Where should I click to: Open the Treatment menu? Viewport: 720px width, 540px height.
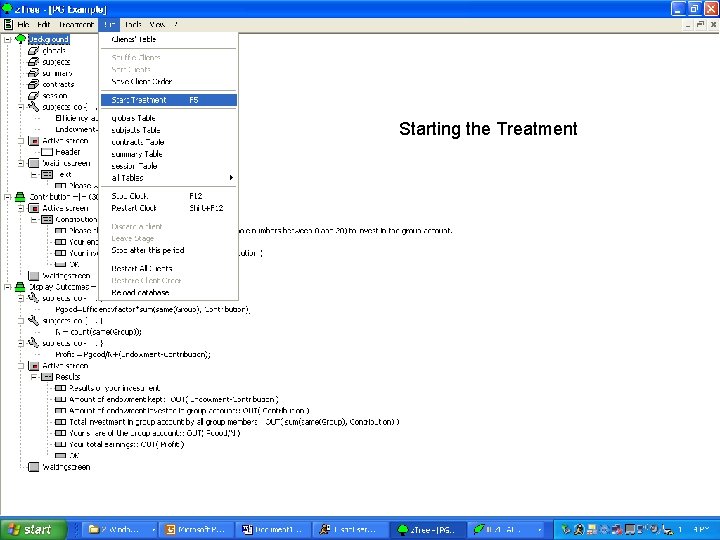(76, 24)
